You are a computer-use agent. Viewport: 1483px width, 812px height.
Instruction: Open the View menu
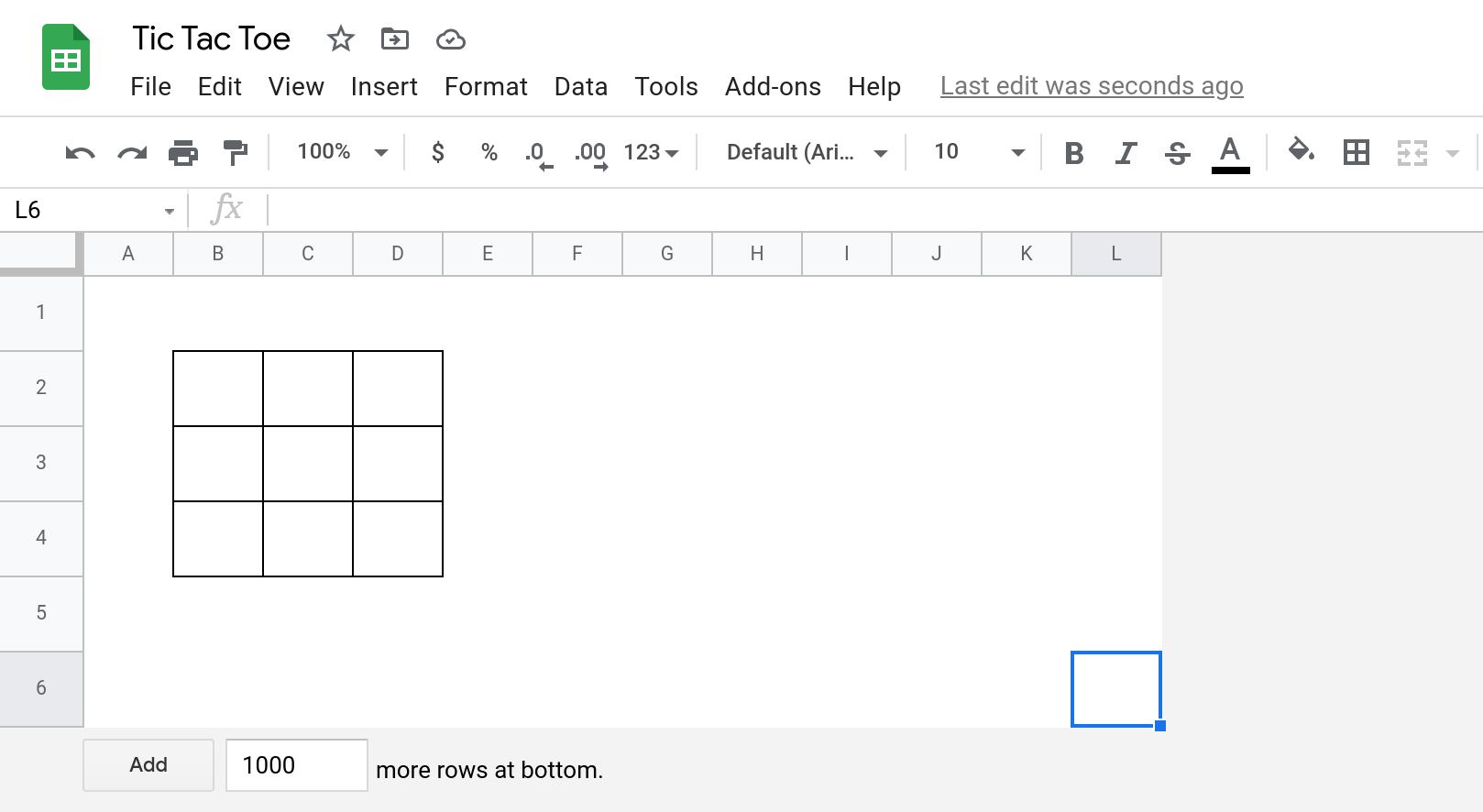(x=296, y=87)
